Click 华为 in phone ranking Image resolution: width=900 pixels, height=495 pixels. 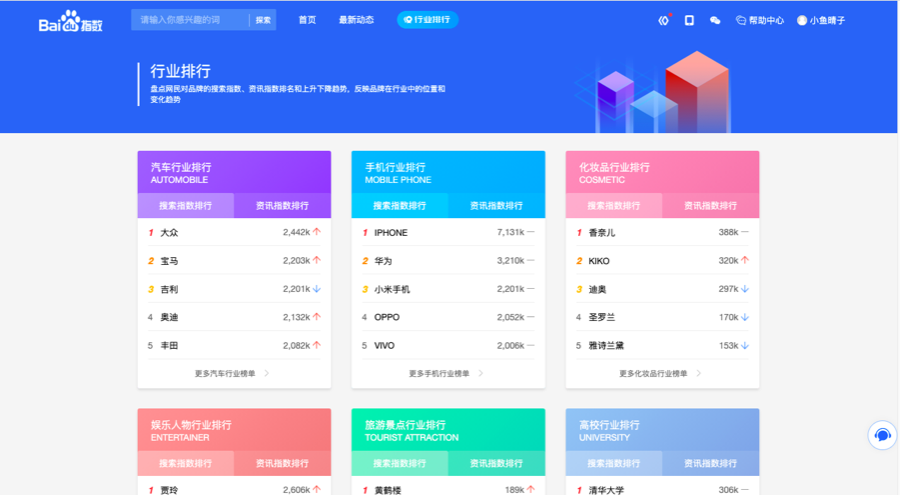pos(383,261)
